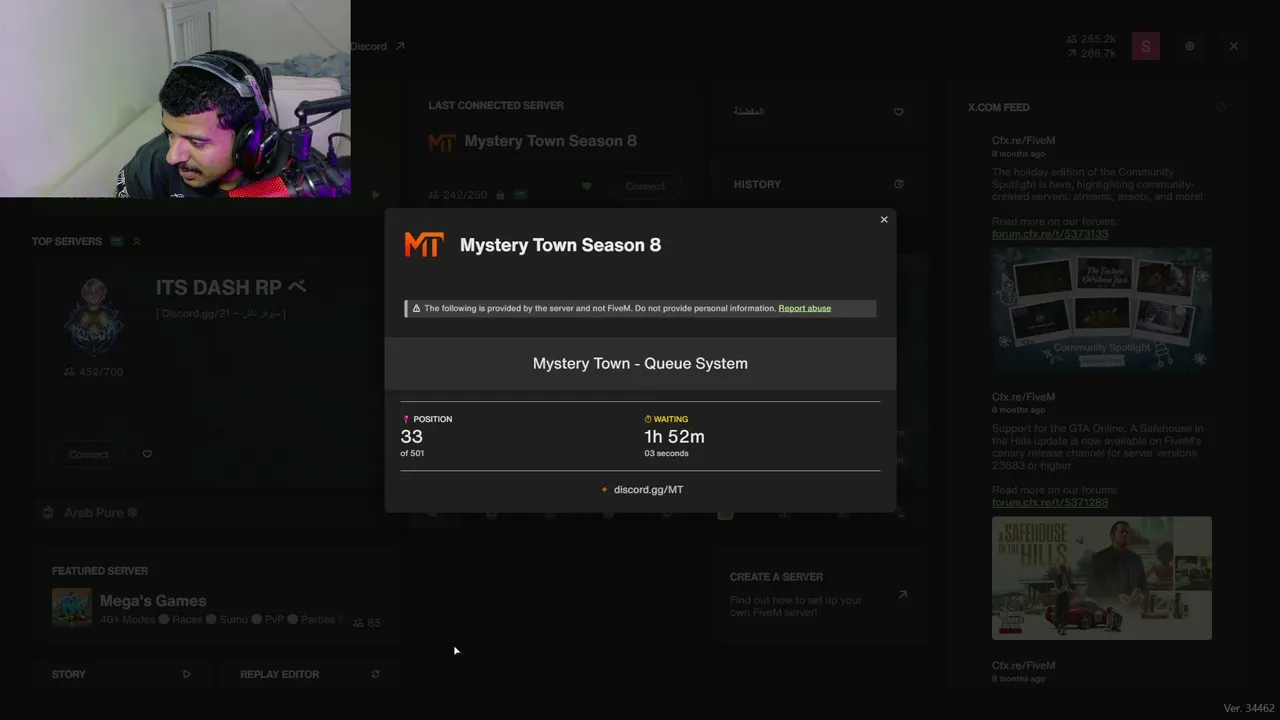Click the play icon next to Story
This screenshot has height=720, width=1280.
click(x=186, y=674)
